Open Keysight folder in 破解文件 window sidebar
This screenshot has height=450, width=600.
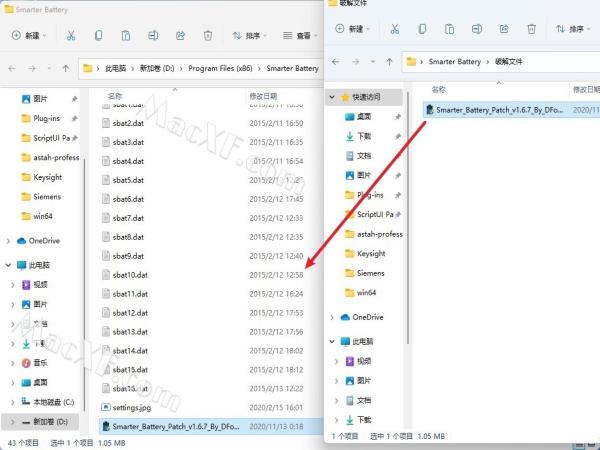371,254
